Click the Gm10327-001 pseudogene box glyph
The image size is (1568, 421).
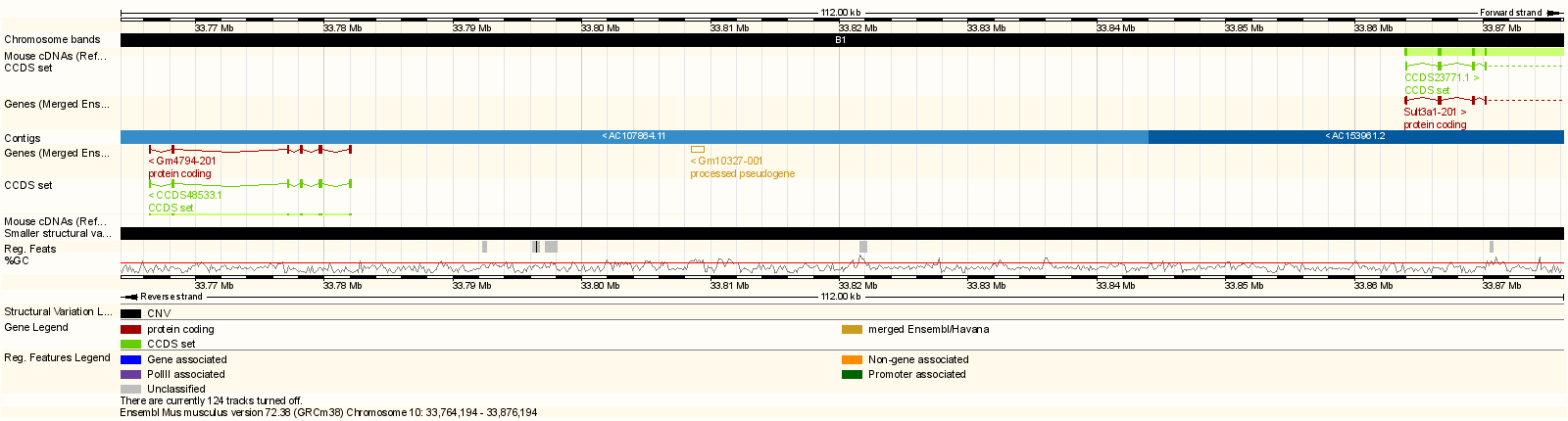(x=698, y=150)
